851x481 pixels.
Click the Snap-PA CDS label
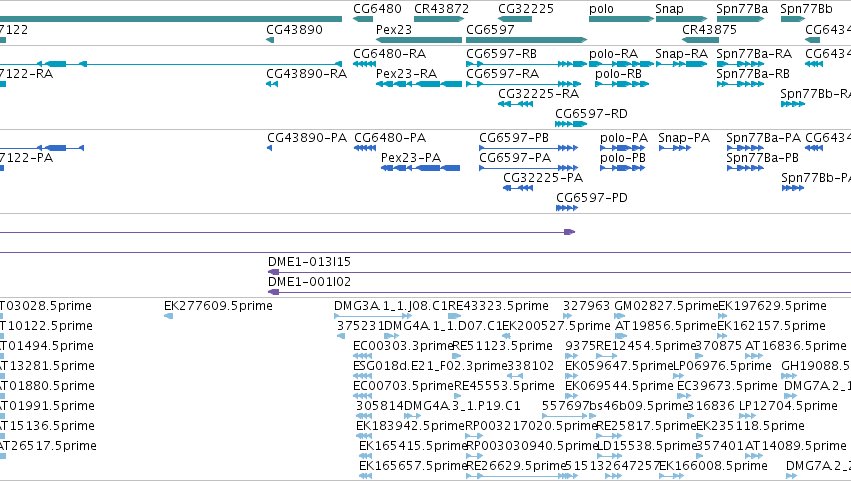click(x=684, y=138)
